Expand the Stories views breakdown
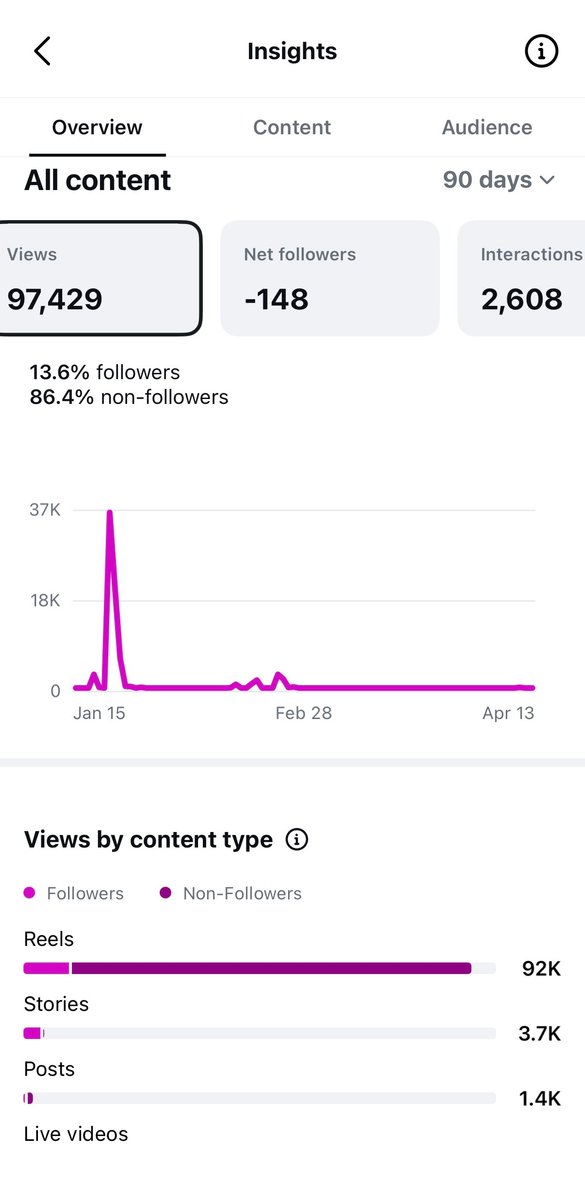Image resolution: width=585 pixels, height=1200 pixels. pyautogui.click(x=258, y=1032)
